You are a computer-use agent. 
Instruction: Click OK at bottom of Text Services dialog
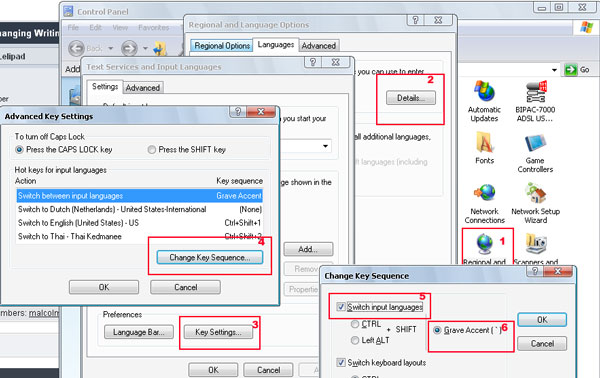pos(213,370)
